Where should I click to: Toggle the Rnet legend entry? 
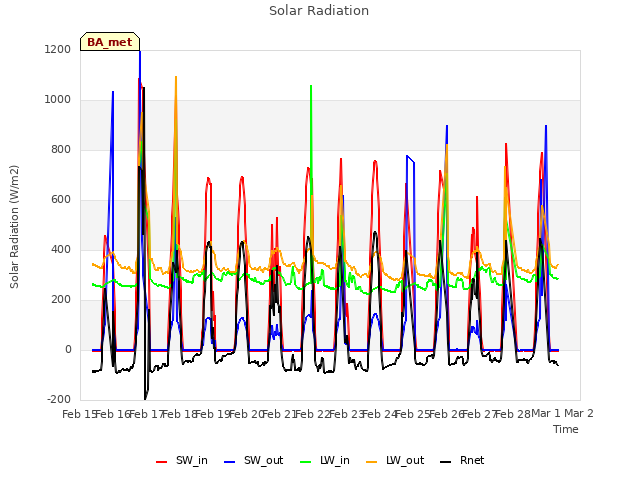[462, 461]
